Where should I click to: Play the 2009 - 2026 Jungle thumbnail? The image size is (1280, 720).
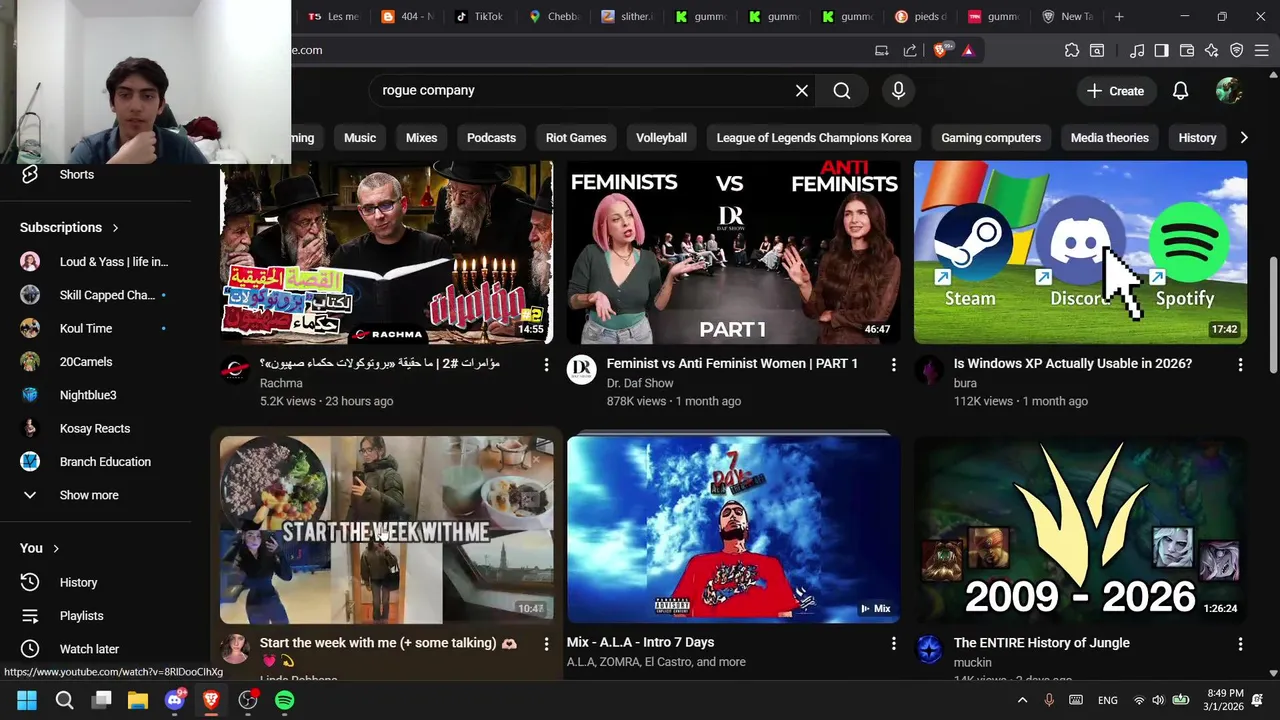click(1080, 529)
